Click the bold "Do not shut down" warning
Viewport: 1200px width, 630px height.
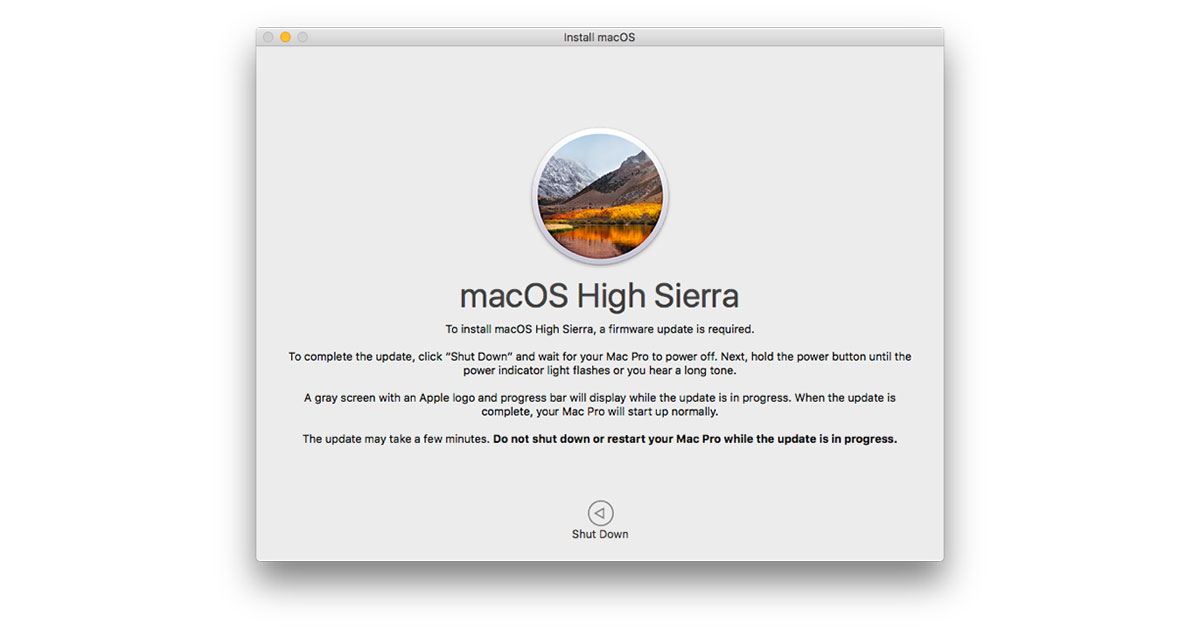pyautogui.click(x=695, y=439)
